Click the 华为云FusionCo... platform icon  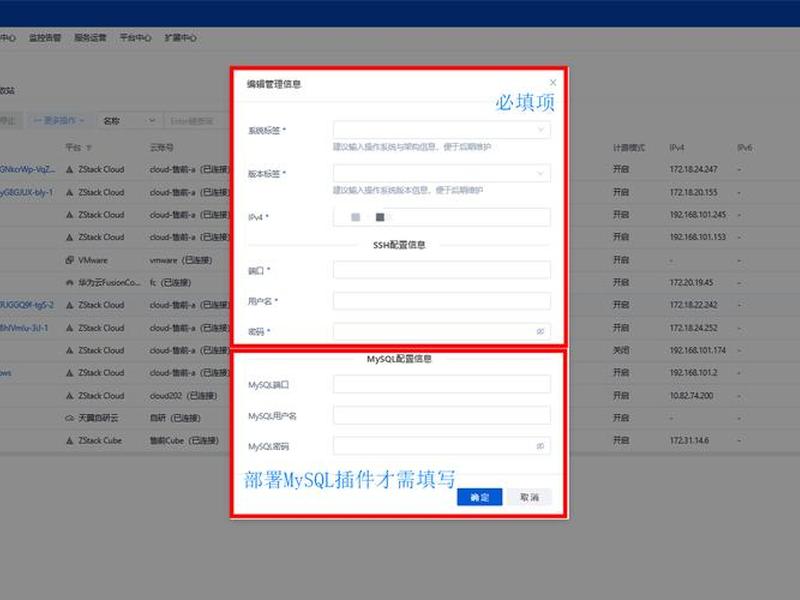pos(70,283)
